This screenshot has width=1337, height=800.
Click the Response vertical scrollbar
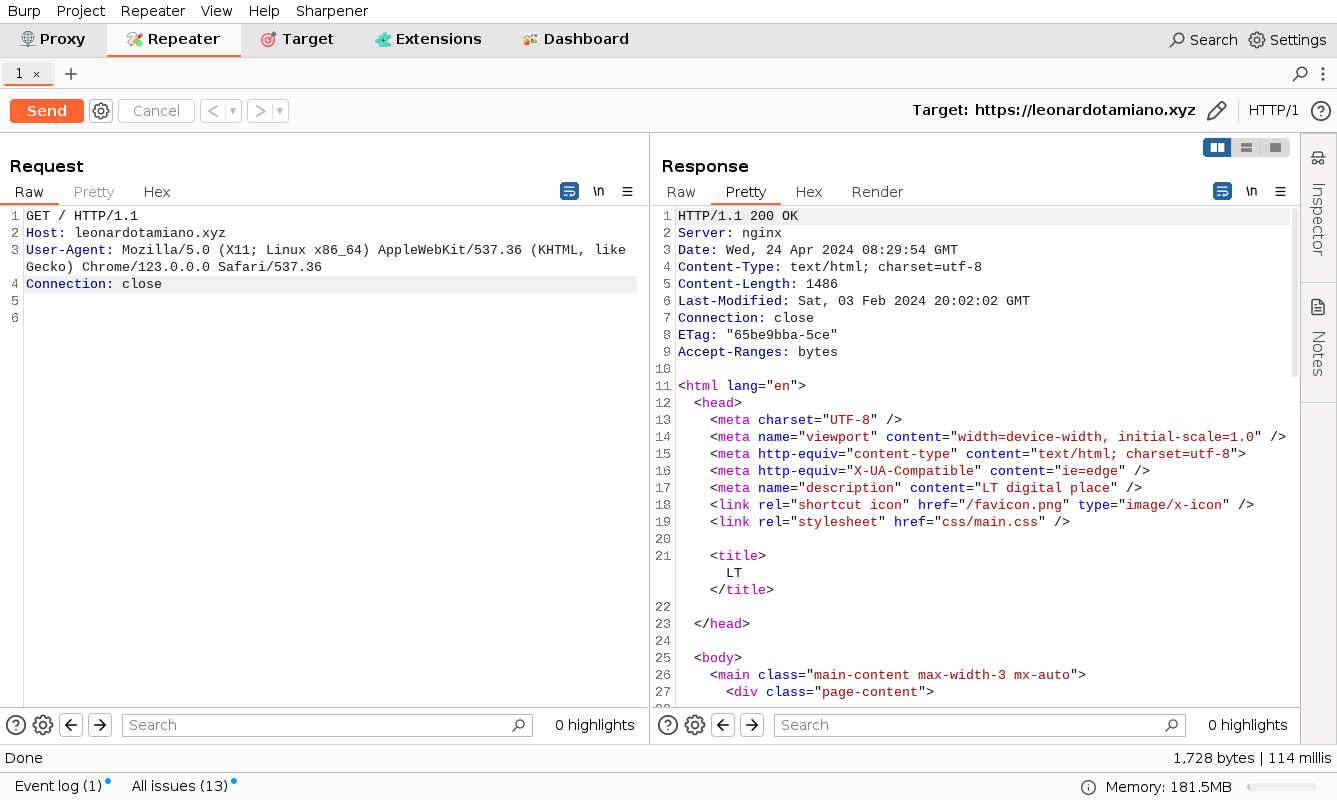(1295, 292)
